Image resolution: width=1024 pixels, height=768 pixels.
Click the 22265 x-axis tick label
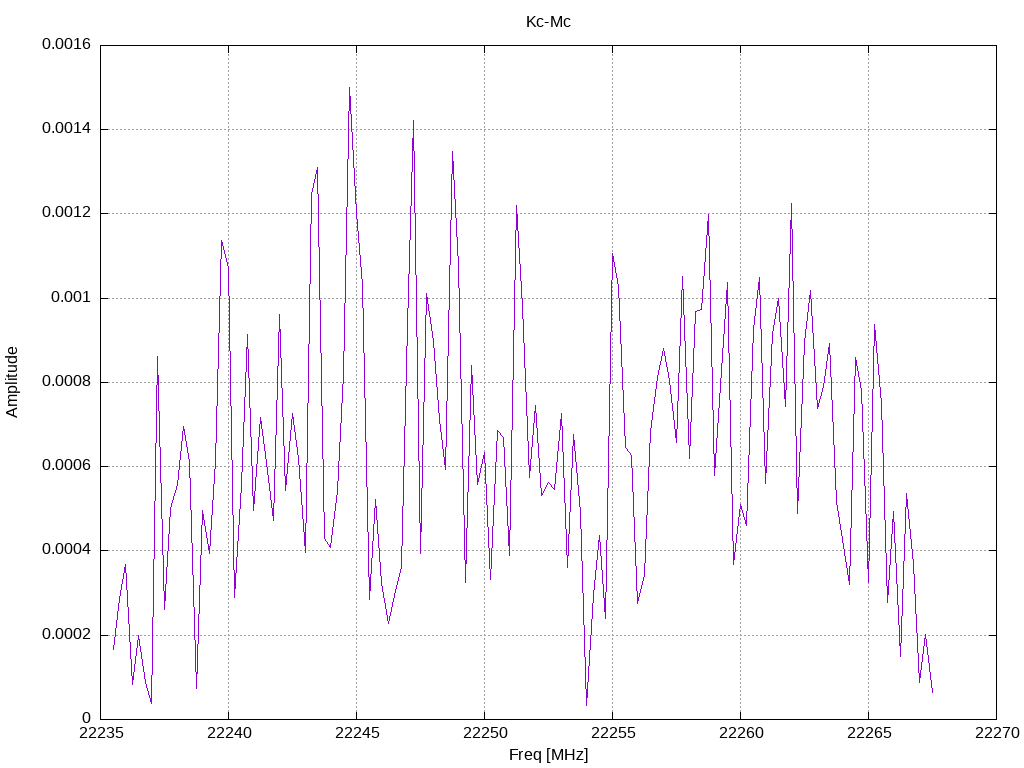click(x=869, y=733)
